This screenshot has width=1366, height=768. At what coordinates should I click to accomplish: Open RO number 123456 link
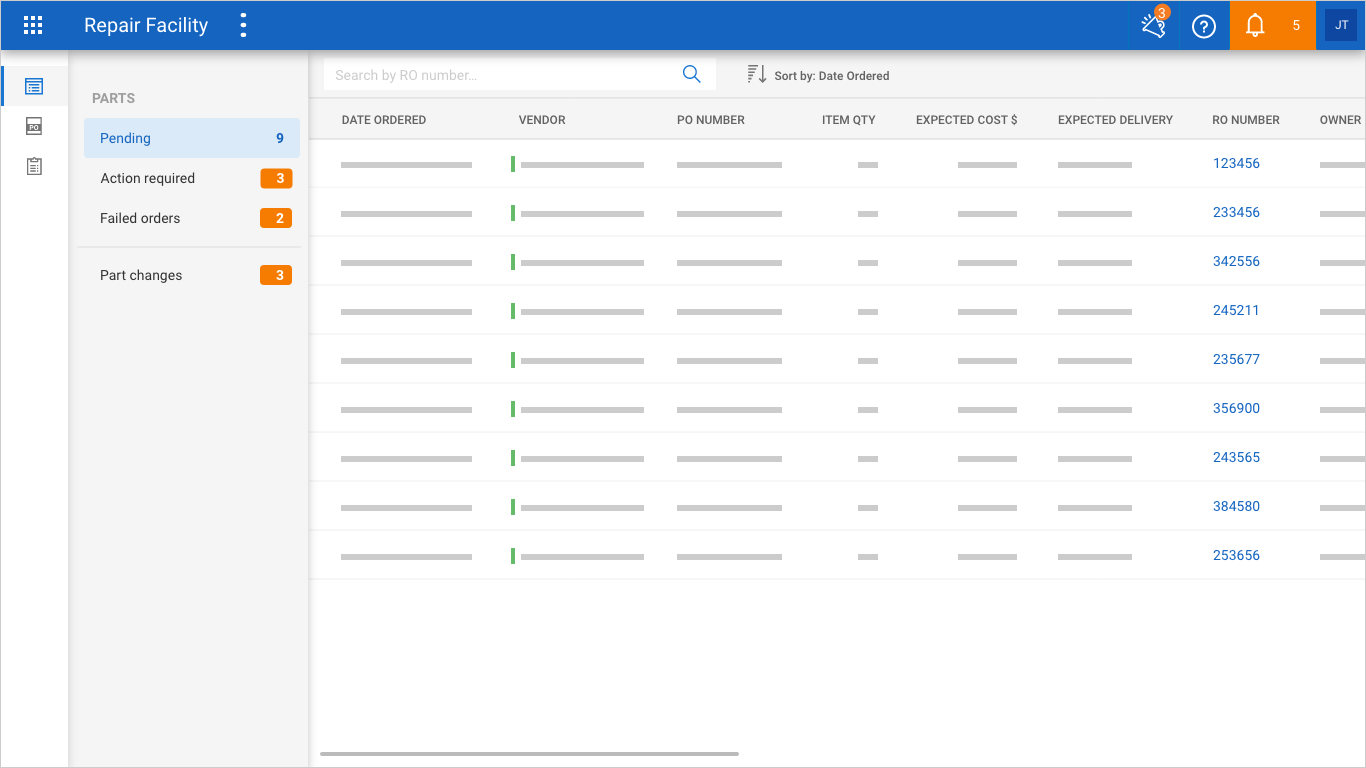click(x=1236, y=163)
